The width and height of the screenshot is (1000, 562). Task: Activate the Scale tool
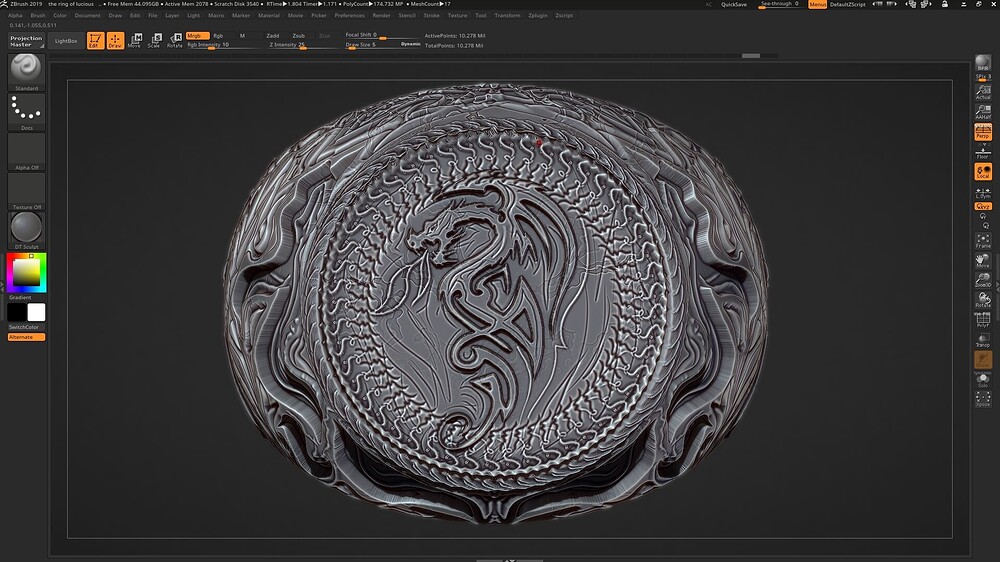pos(155,41)
